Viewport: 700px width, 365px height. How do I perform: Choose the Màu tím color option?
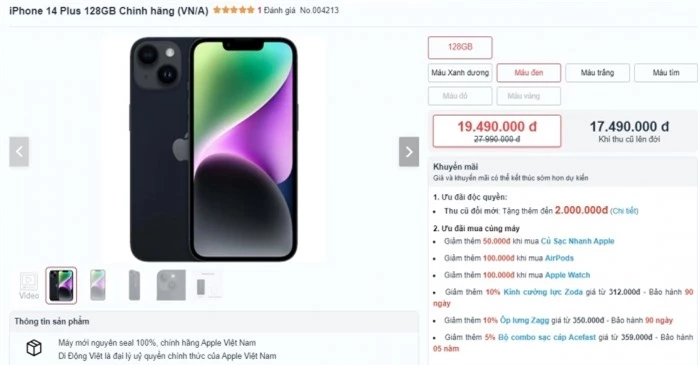tap(666, 73)
